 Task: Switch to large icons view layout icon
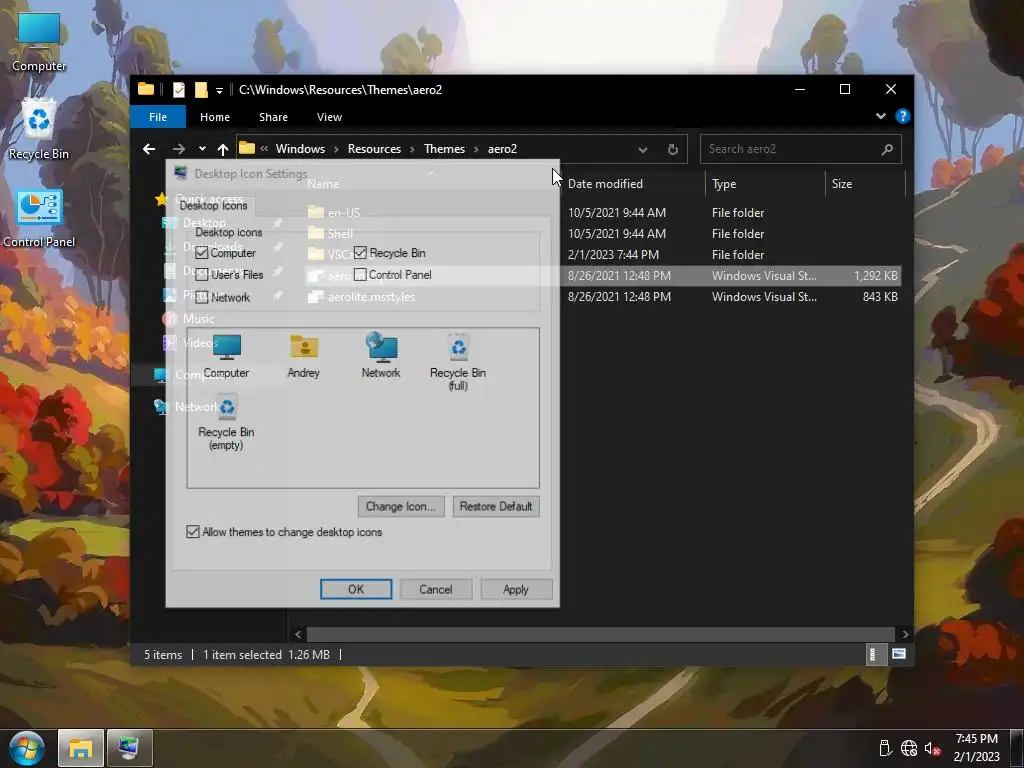pyautogui.click(x=899, y=654)
